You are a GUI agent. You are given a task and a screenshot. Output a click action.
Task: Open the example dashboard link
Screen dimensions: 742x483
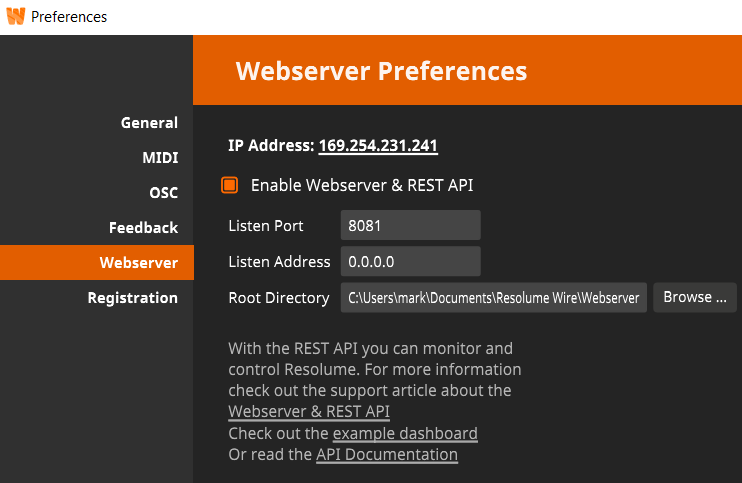click(405, 433)
